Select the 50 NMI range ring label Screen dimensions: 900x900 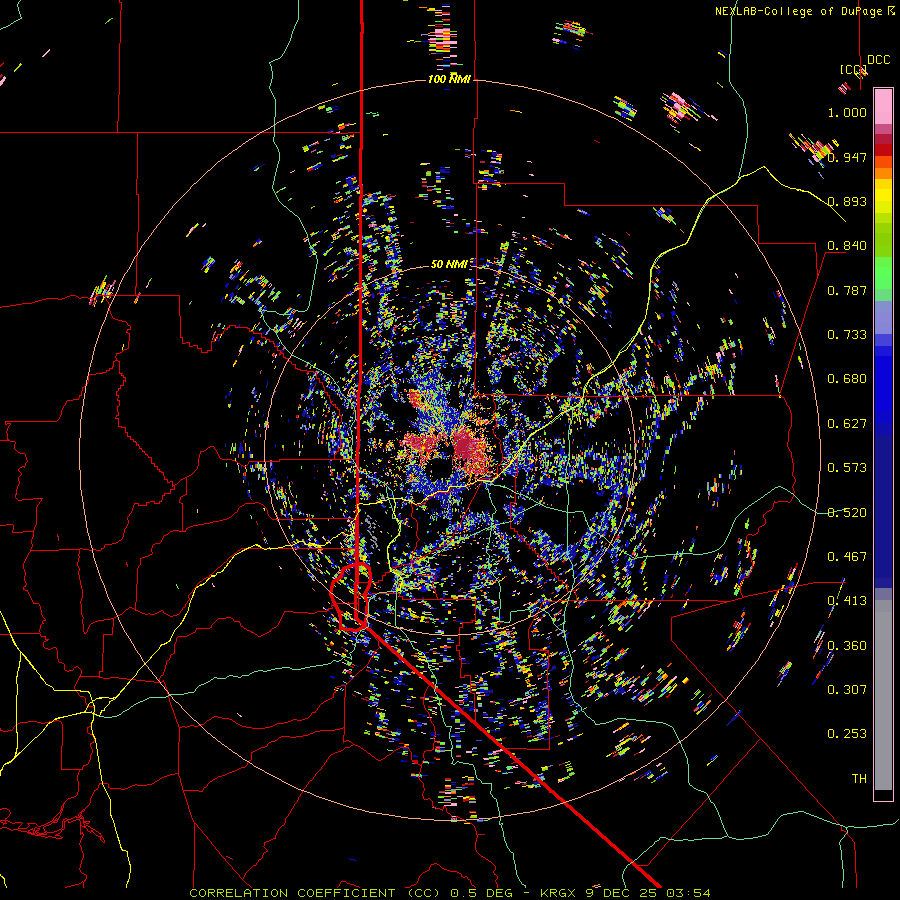point(449,264)
